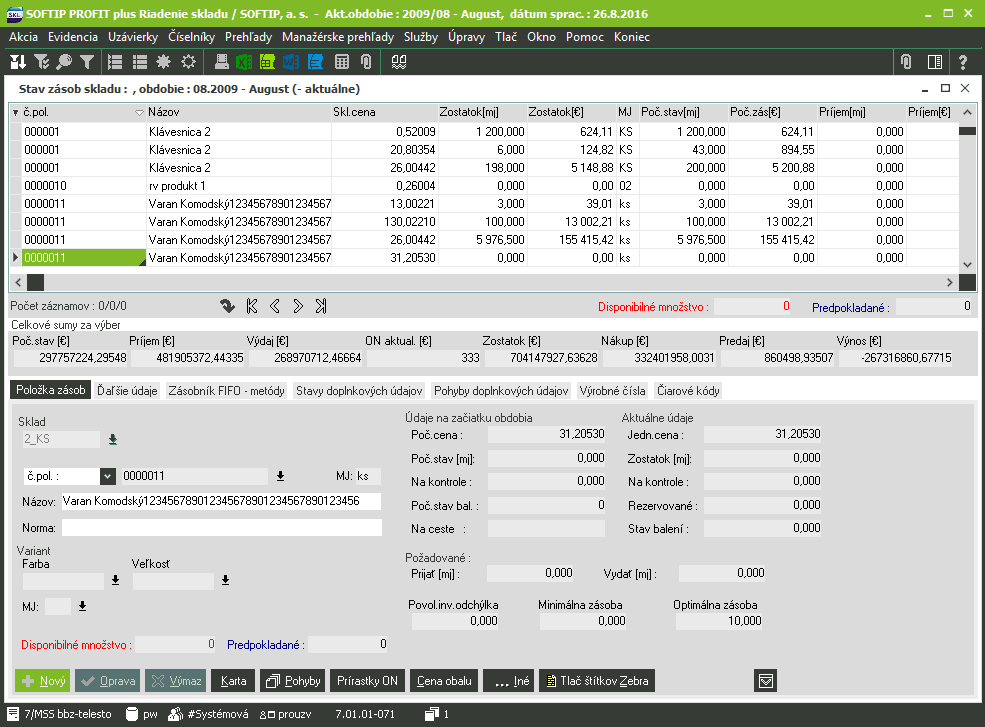
Task: Click the grid's horizontal scrollbar left arrow
Action: tap(18, 283)
